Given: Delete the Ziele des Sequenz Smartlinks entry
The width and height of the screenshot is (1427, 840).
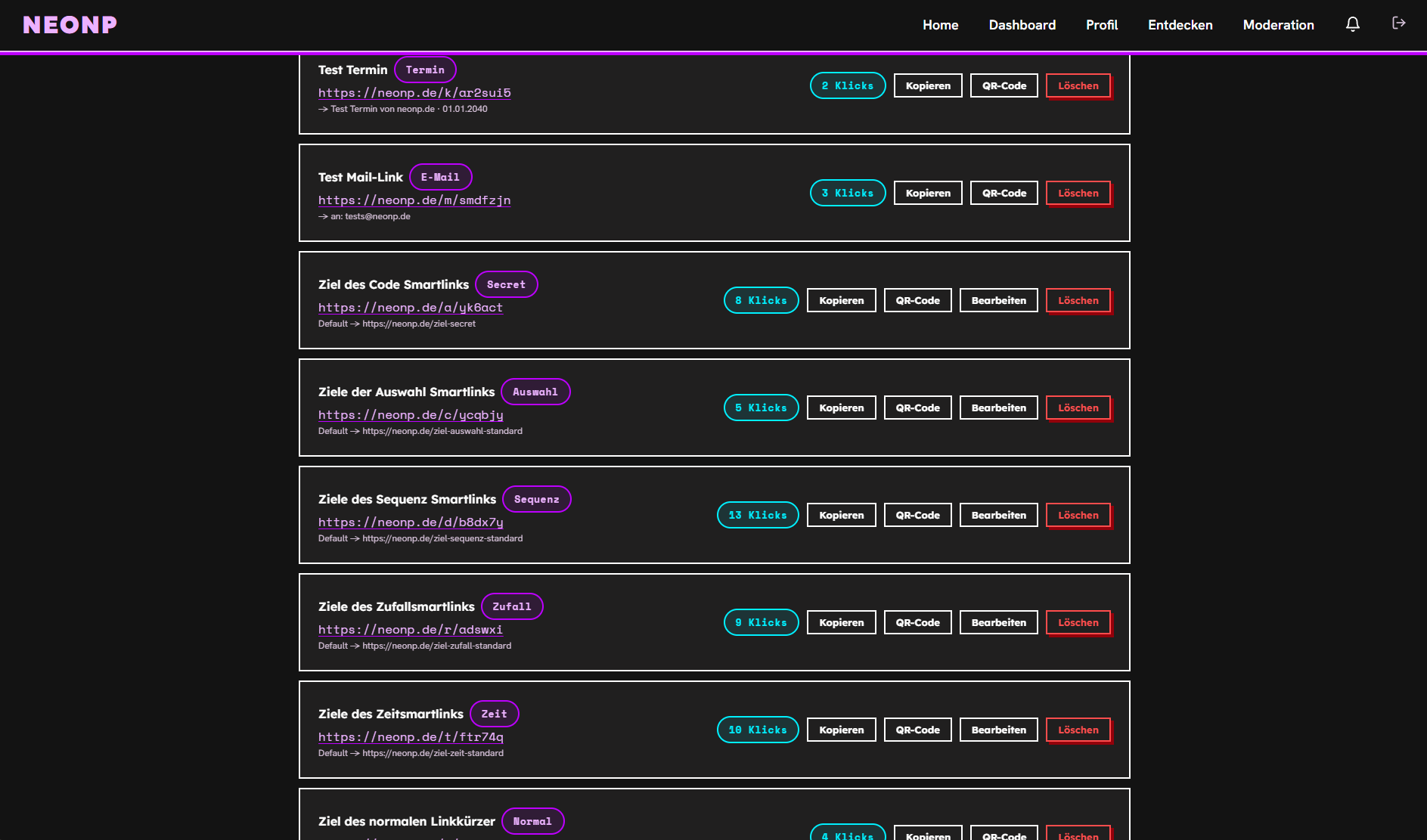Looking at the screenshot, I should pos(1078,515).
